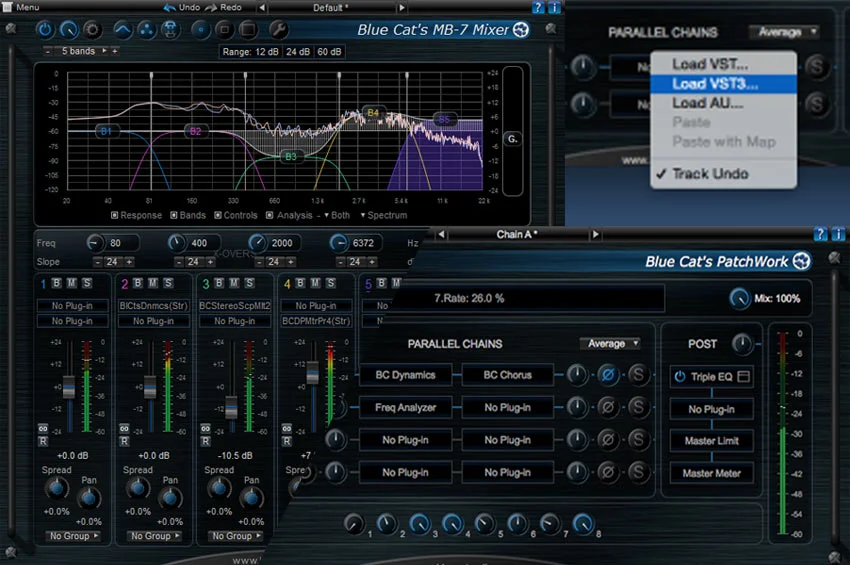Solo band 3 with its S button
850x565 pixels.
[249, 282]
